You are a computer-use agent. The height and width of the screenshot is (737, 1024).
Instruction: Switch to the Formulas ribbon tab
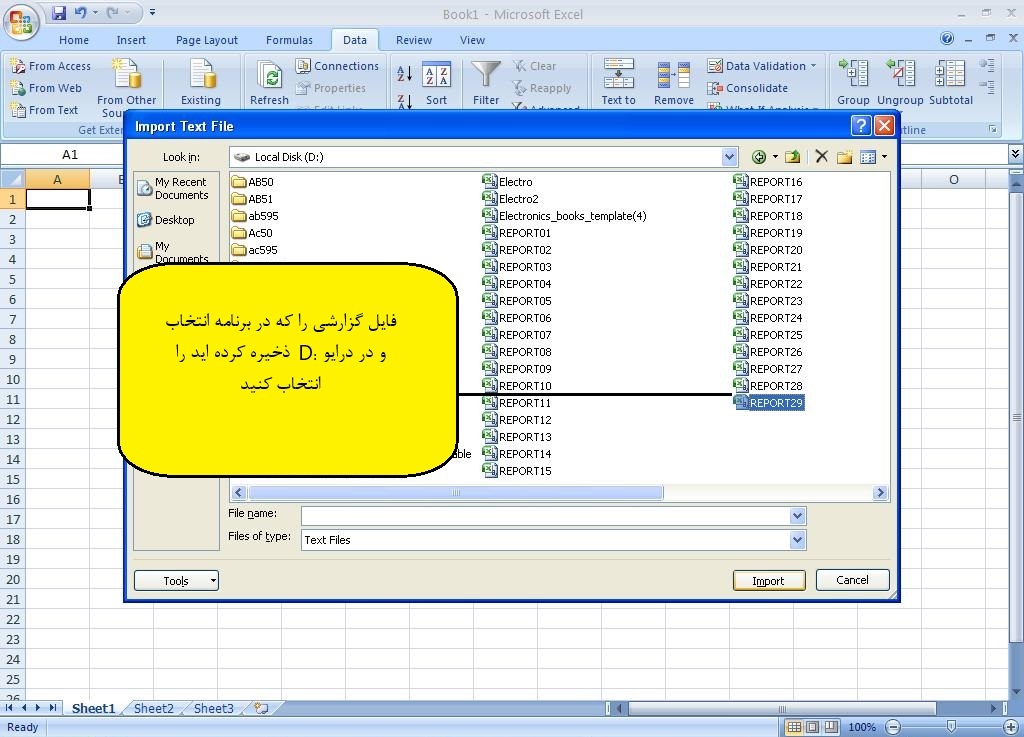click(x=289, y=40)
